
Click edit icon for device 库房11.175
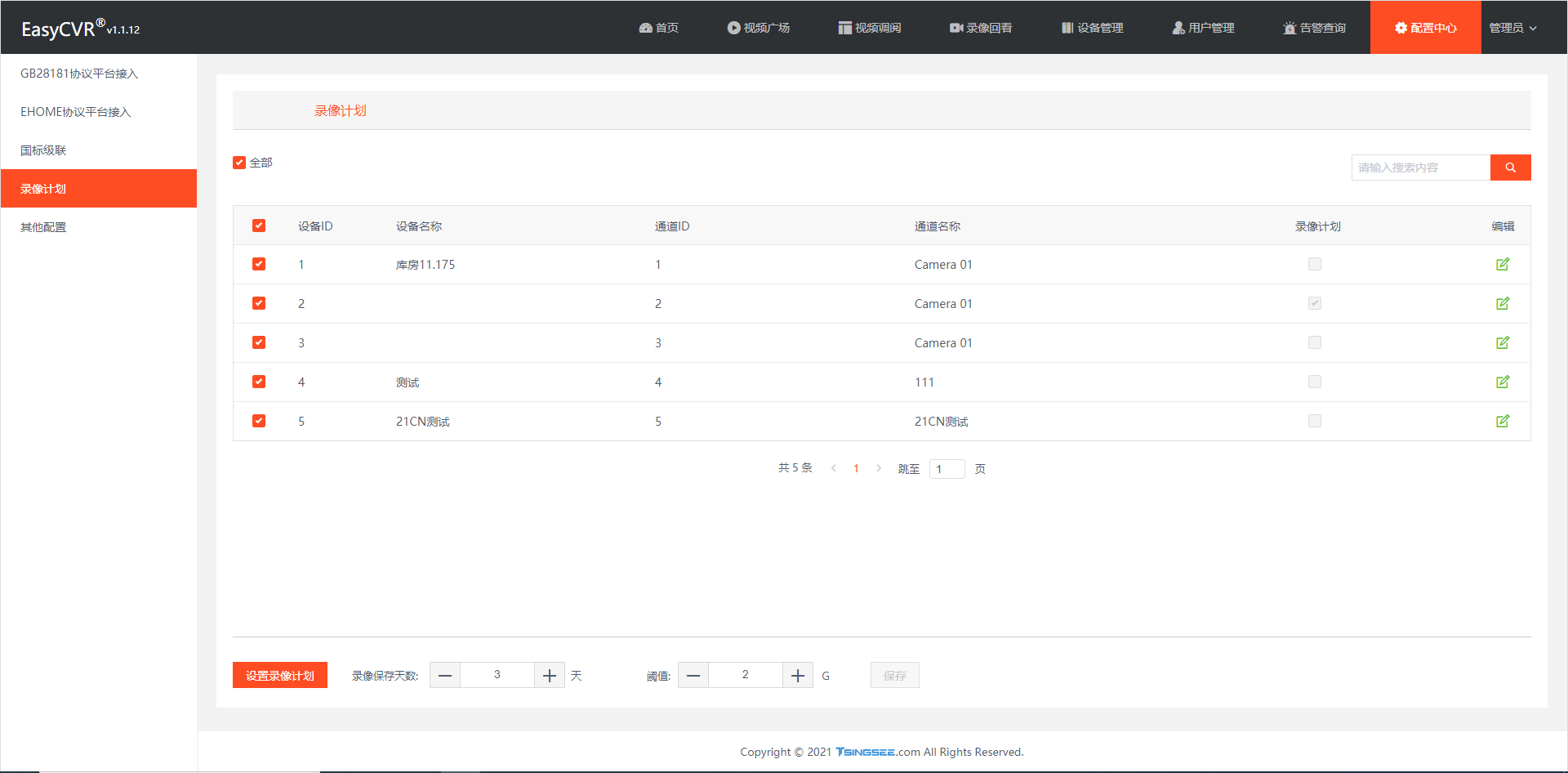click(x=1502, y=265)
